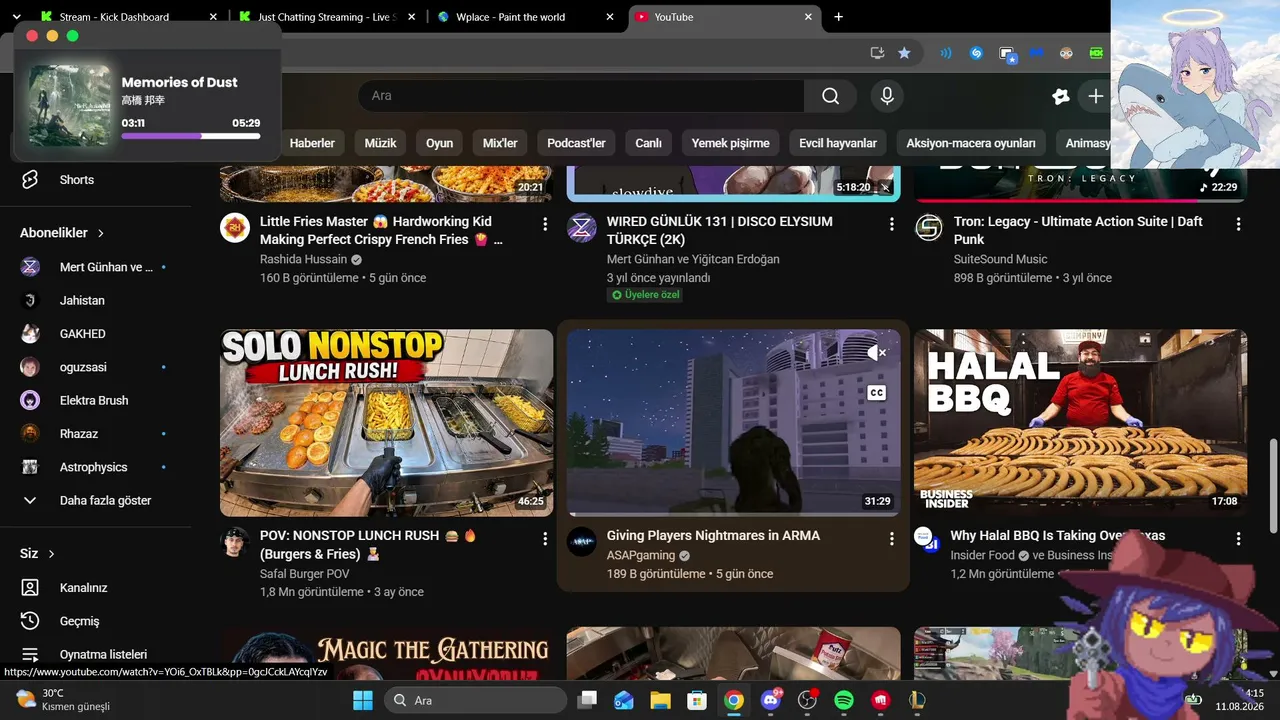Open OBS Studio from the taskbar
The image size is (1280, 720).
pos(807,700)
